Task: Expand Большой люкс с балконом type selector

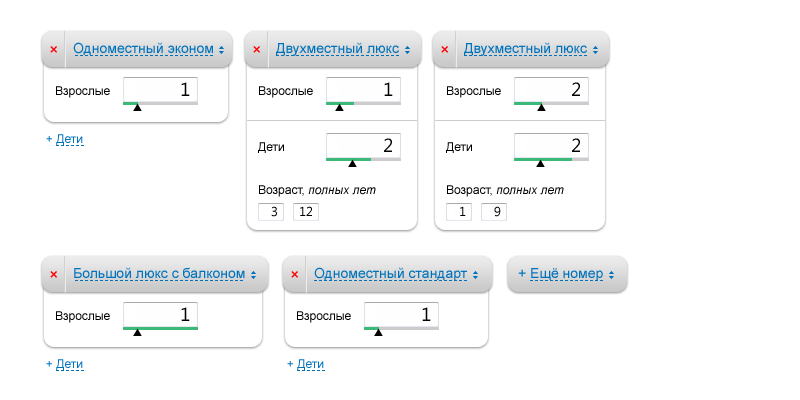Action: [x=164, y=274]
